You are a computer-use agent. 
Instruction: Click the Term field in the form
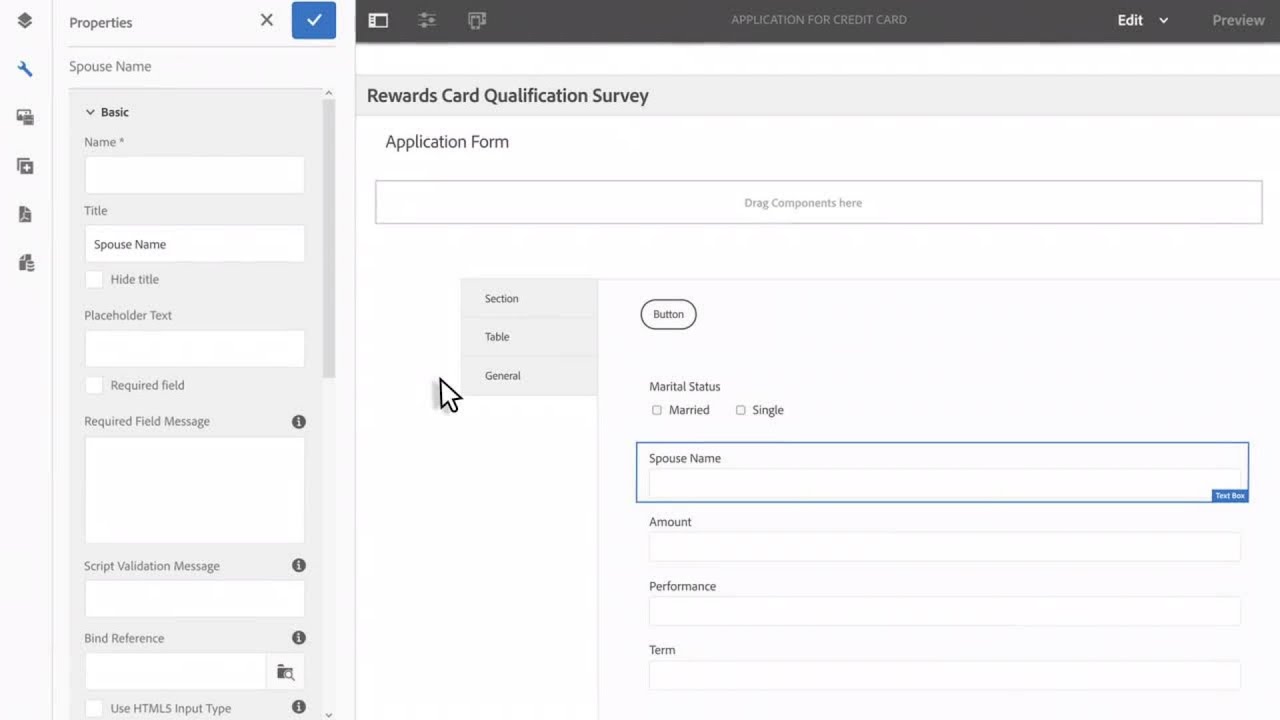tap(944, 675)
